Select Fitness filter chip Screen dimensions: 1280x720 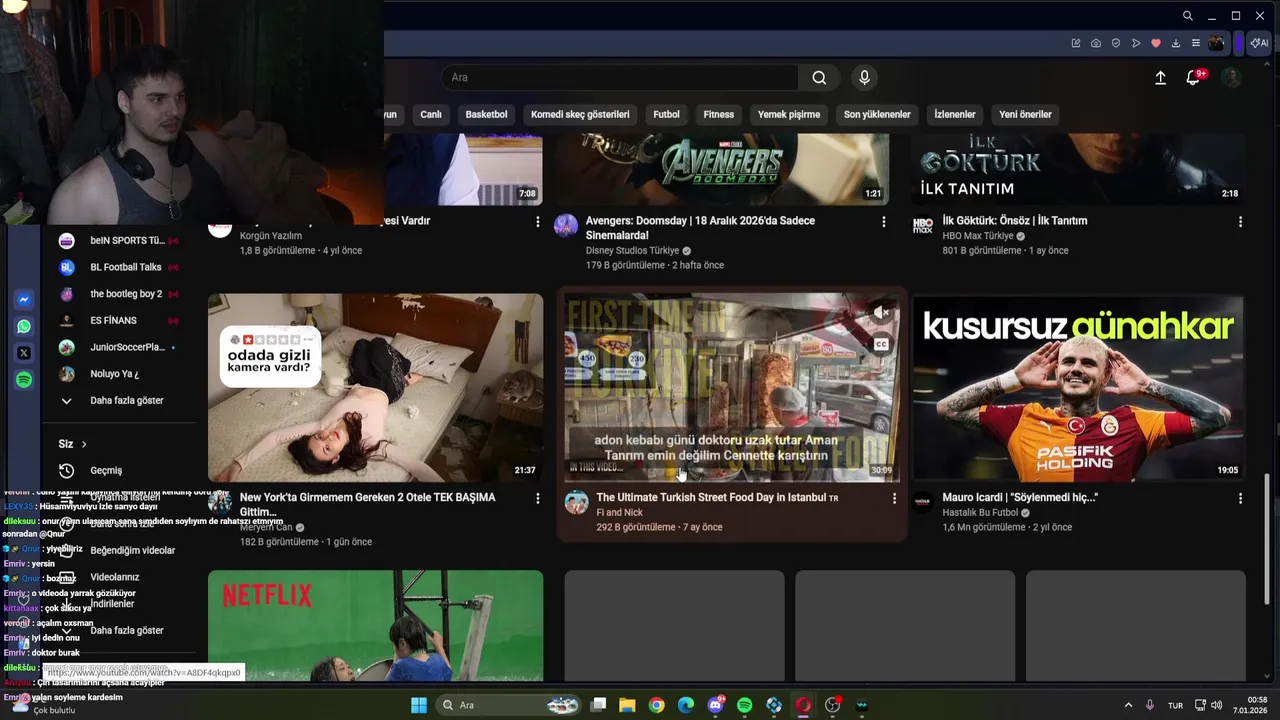point(718,114)
